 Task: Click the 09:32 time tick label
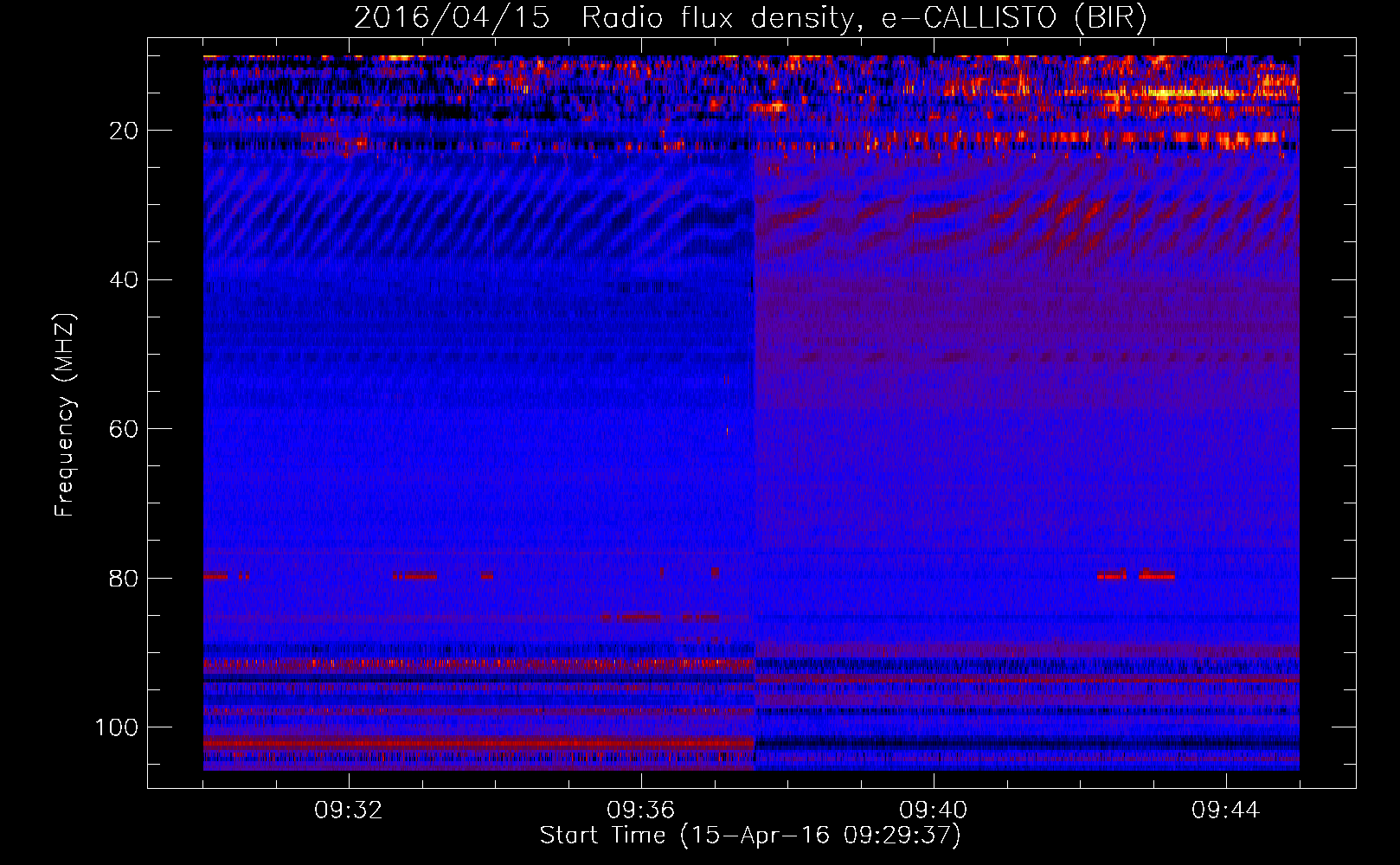[349, 811]
